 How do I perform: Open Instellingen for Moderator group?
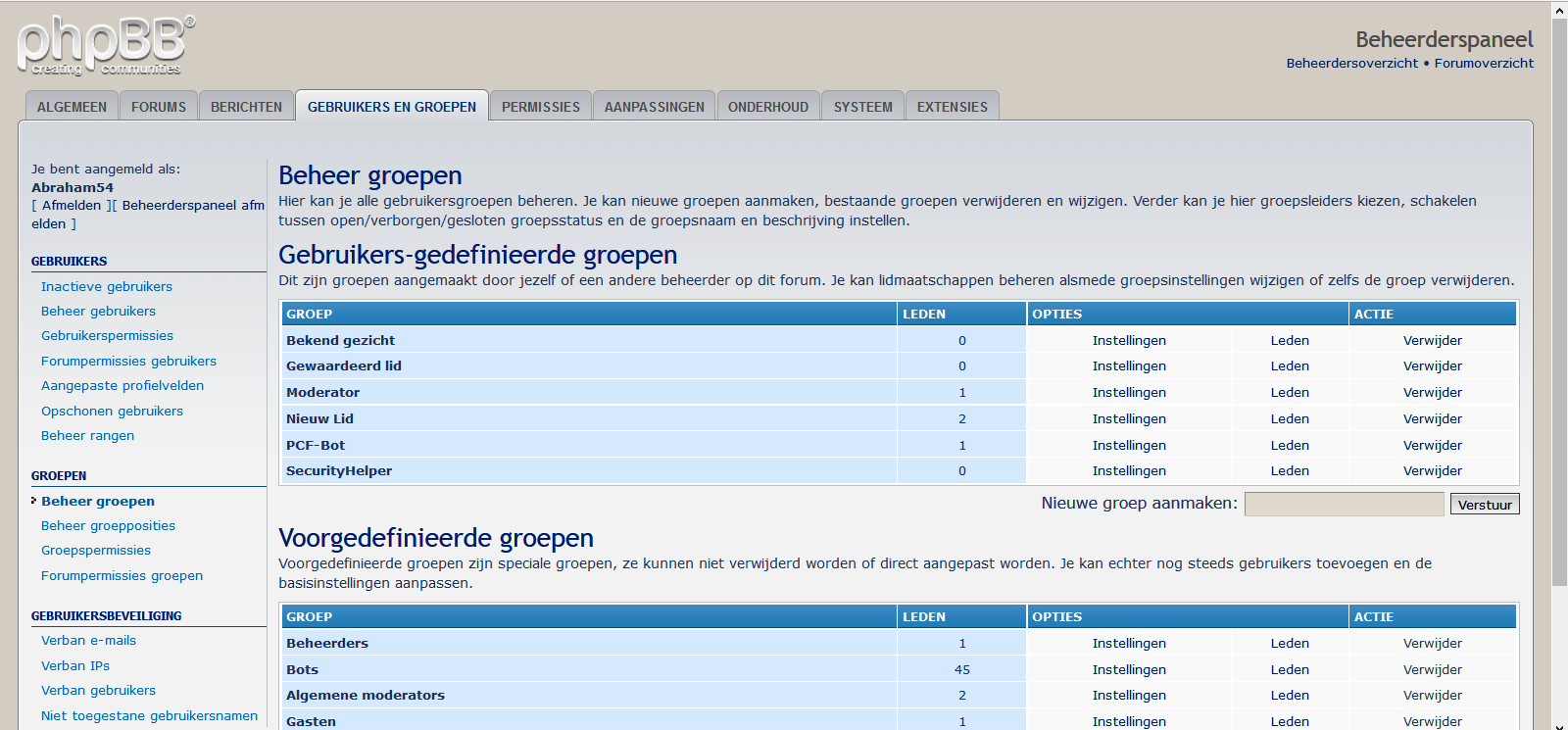[1129, 392]
